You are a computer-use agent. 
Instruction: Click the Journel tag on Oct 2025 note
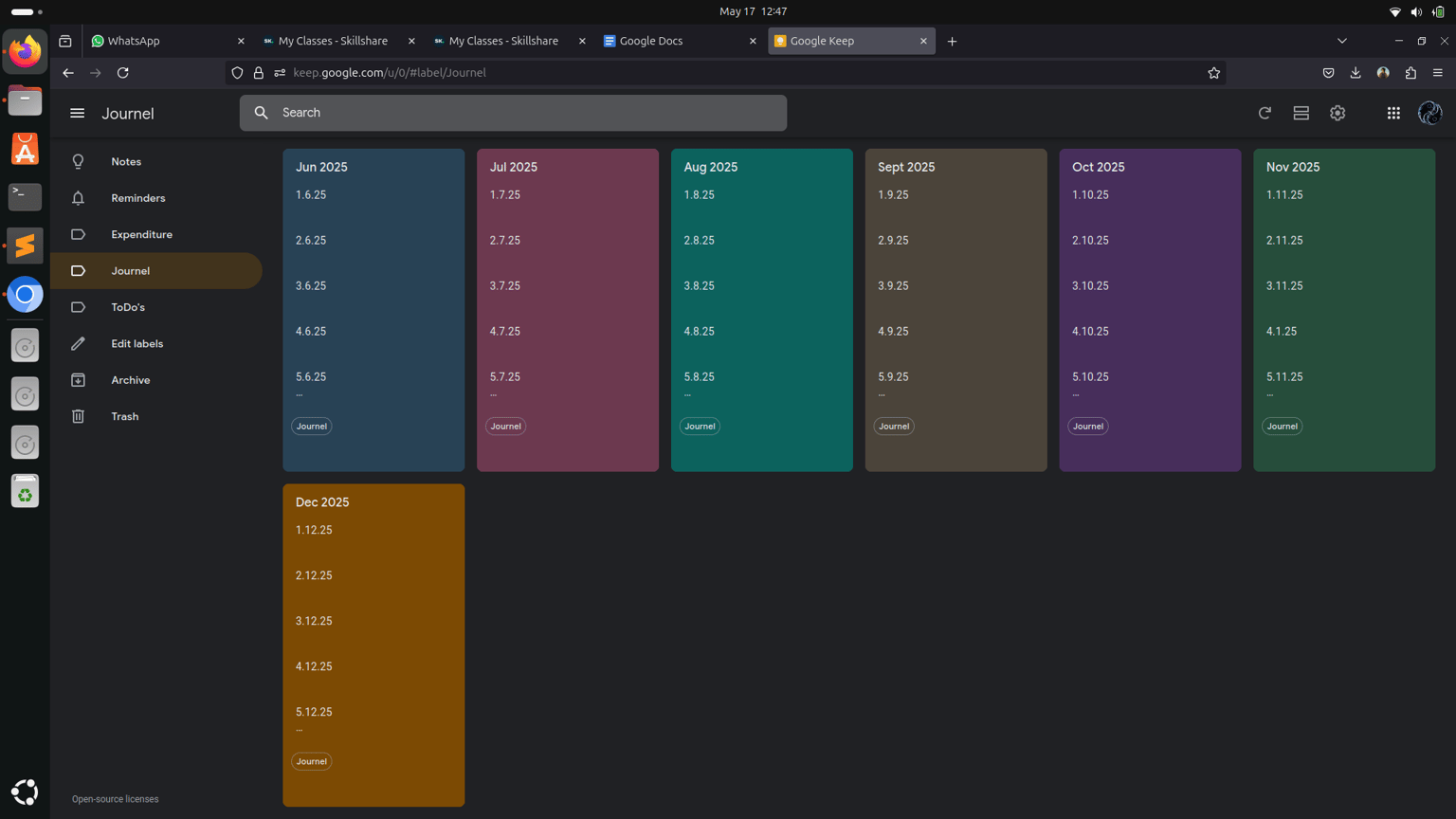[x=1088, y=427]
